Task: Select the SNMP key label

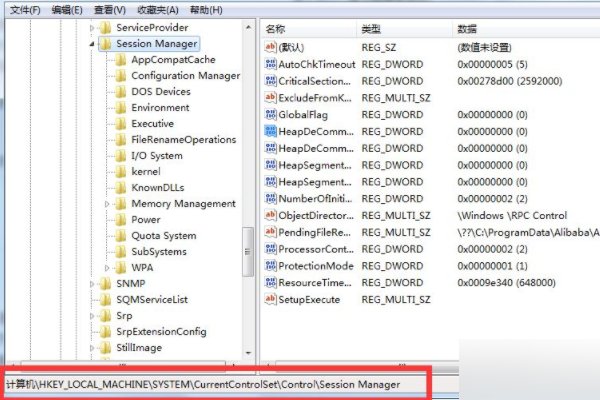Action: 131,284
